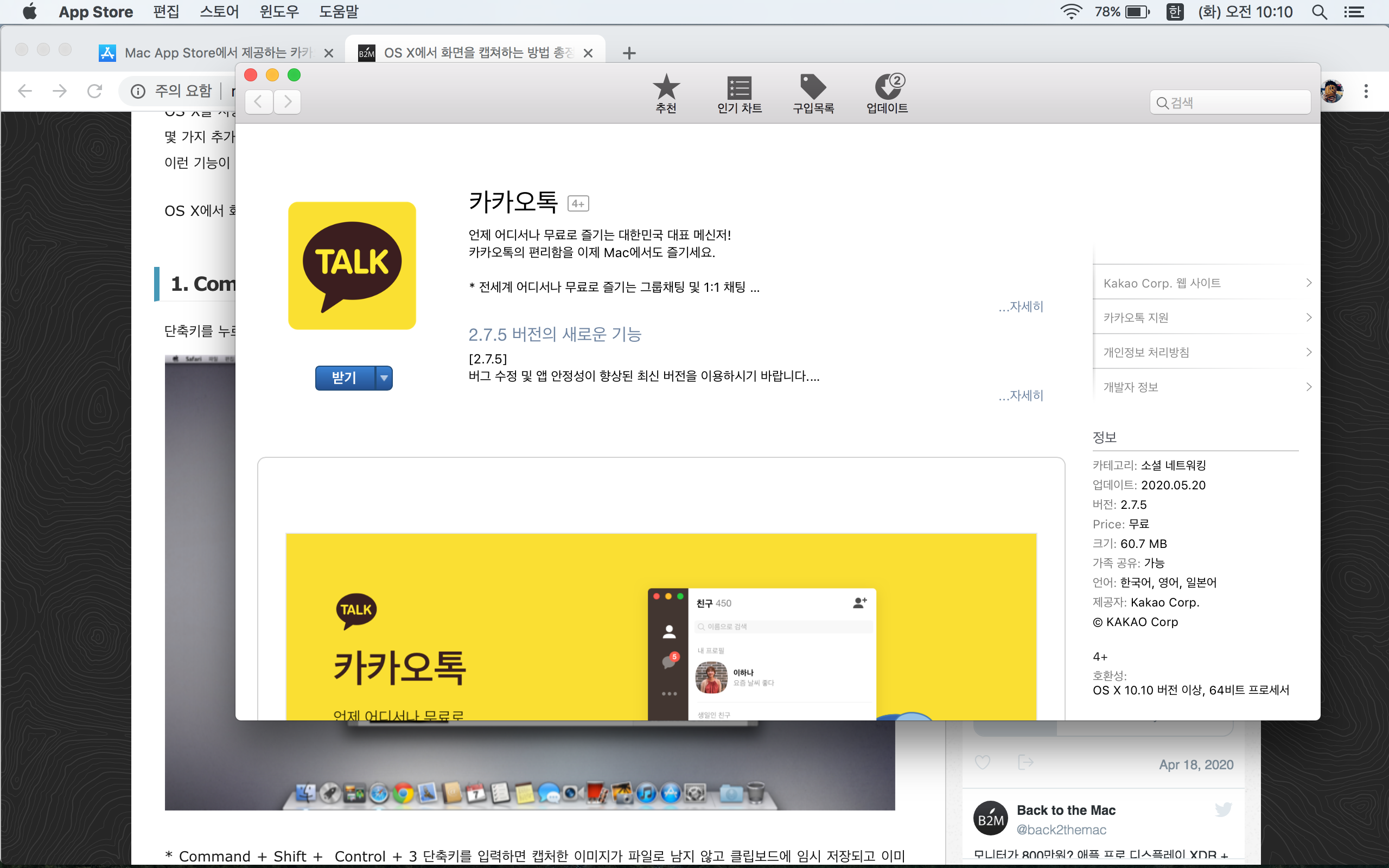
Task: Click the 4+ age rating badge
Action: 578,204
